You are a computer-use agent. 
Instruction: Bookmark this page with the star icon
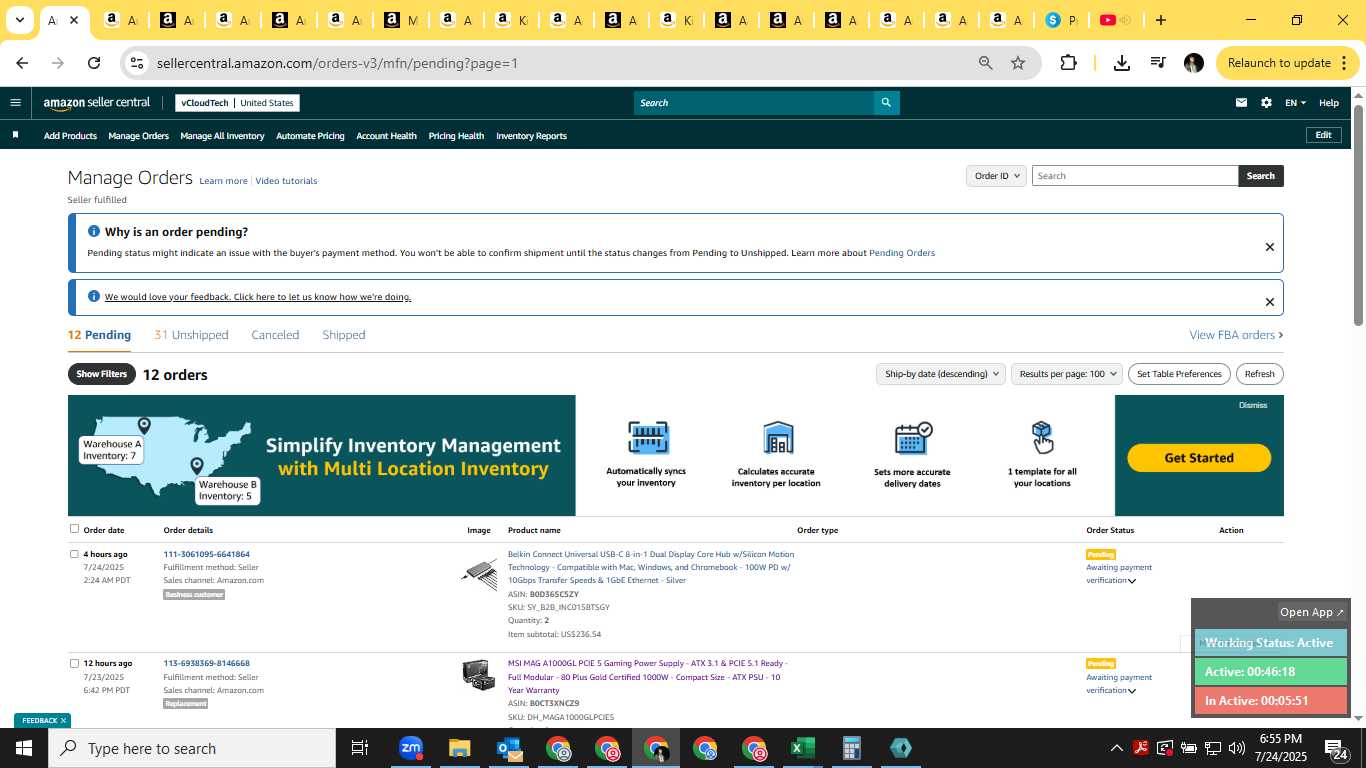[1018, 63]
